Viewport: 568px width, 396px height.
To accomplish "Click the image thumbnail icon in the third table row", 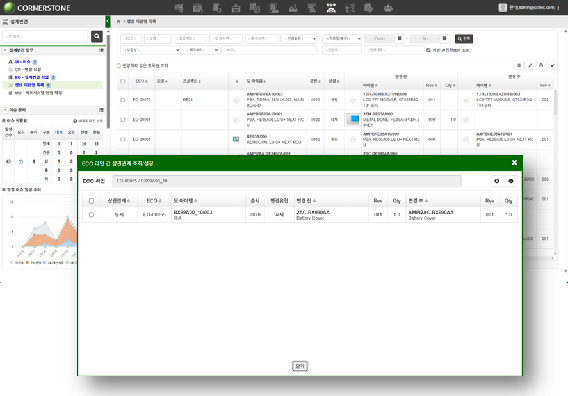I will (236, 139).
